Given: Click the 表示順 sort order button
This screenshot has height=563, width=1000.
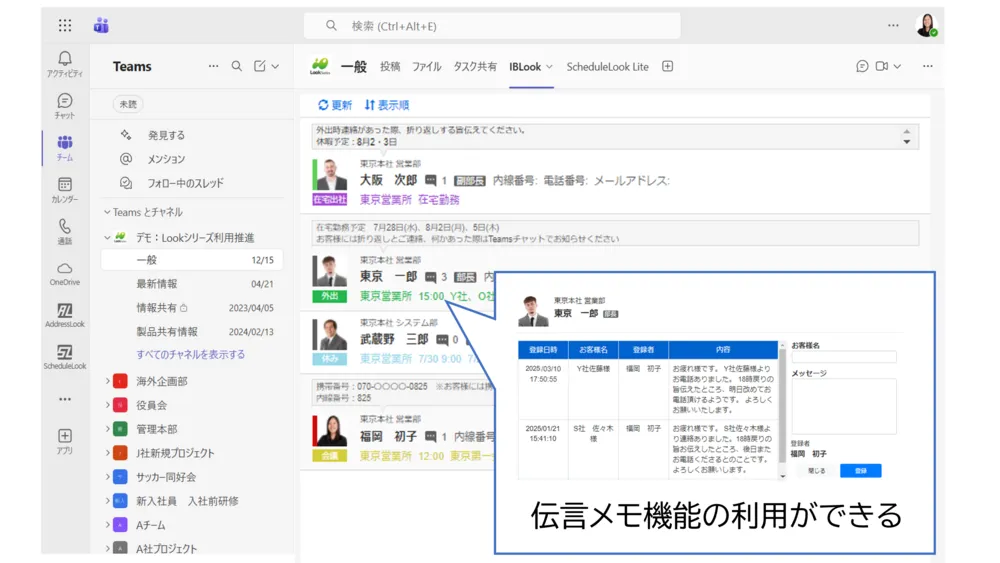Looking at the screenshot, I should pyautogui.click(x=387, y=105).
